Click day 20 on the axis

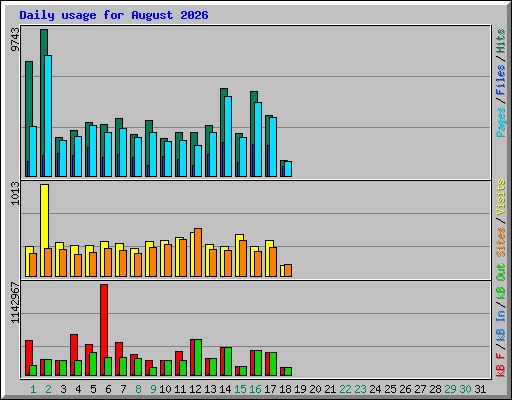(x=315, y=389)
